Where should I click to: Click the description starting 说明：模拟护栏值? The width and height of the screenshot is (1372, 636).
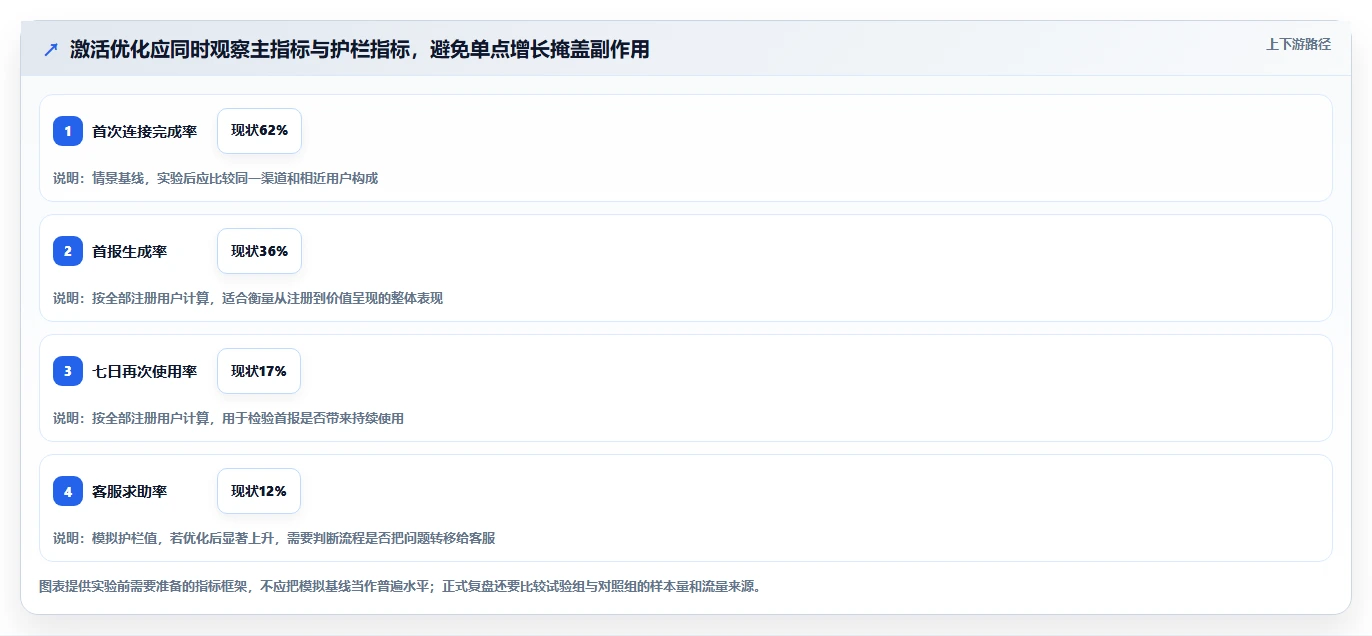(274, 538)
